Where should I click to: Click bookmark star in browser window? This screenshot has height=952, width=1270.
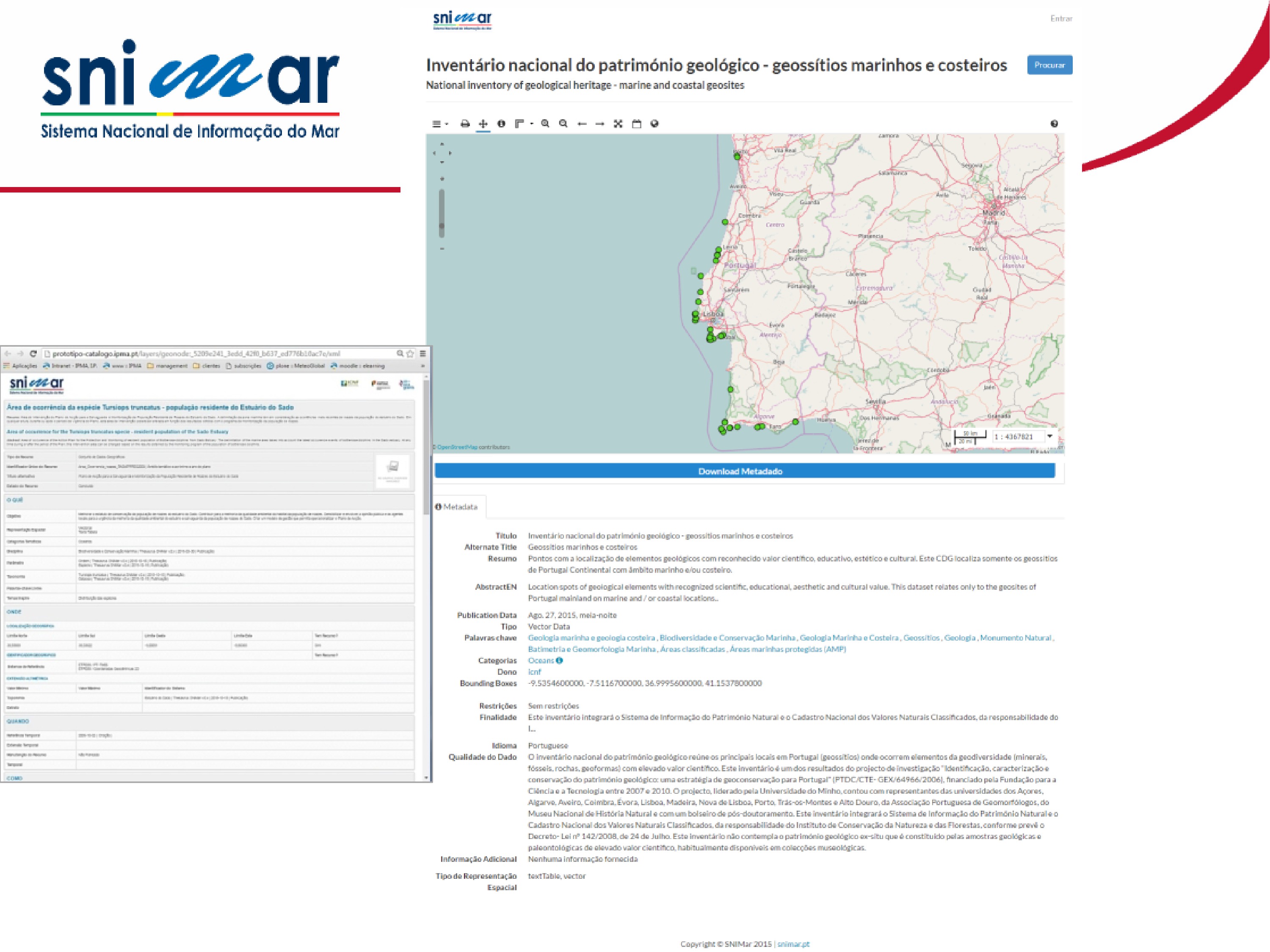pos(411,353)
